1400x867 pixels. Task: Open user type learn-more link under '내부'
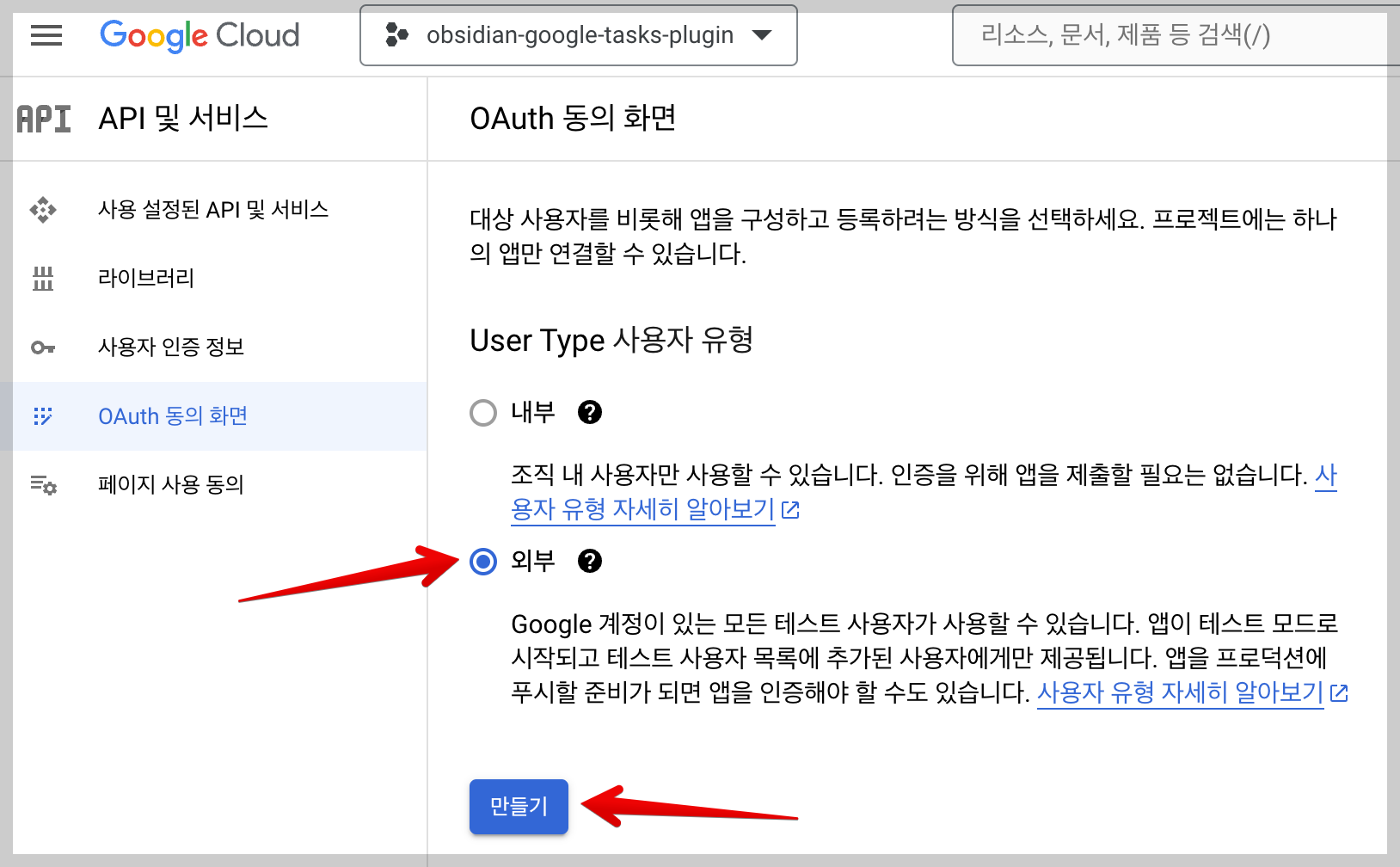point(655,509)
